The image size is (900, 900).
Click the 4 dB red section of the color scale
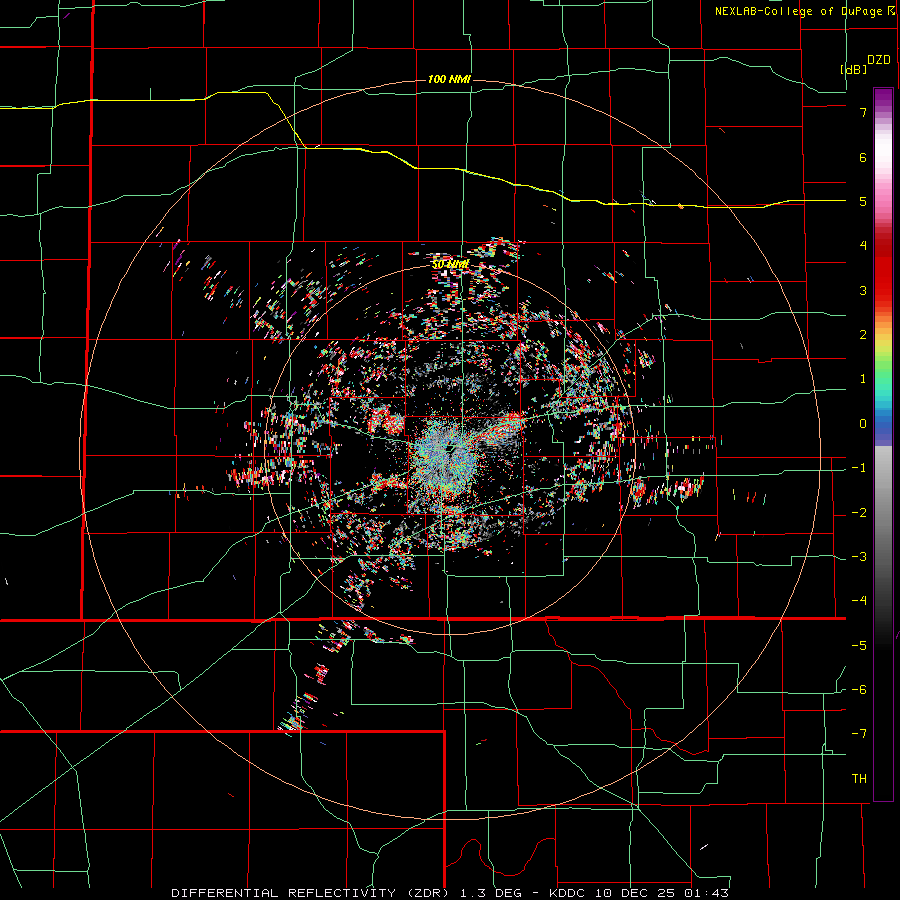(x=883, y=245)
